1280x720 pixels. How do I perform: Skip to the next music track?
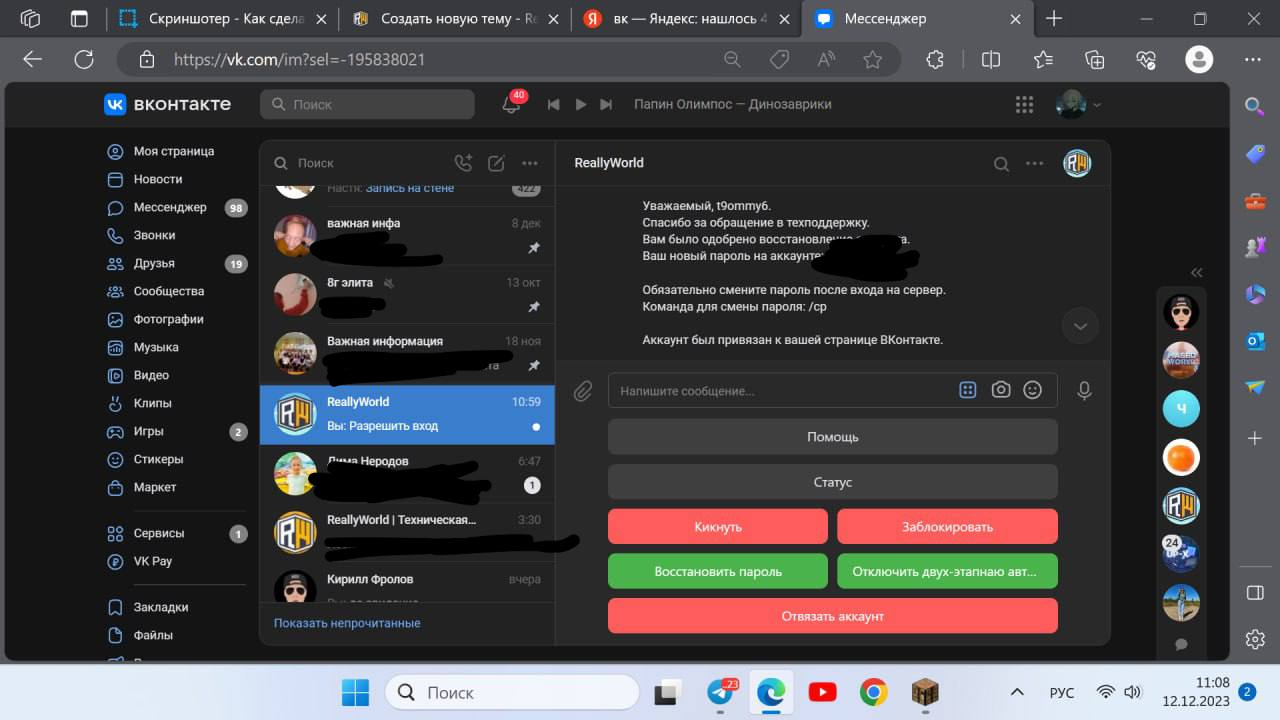tap(606, 104)
